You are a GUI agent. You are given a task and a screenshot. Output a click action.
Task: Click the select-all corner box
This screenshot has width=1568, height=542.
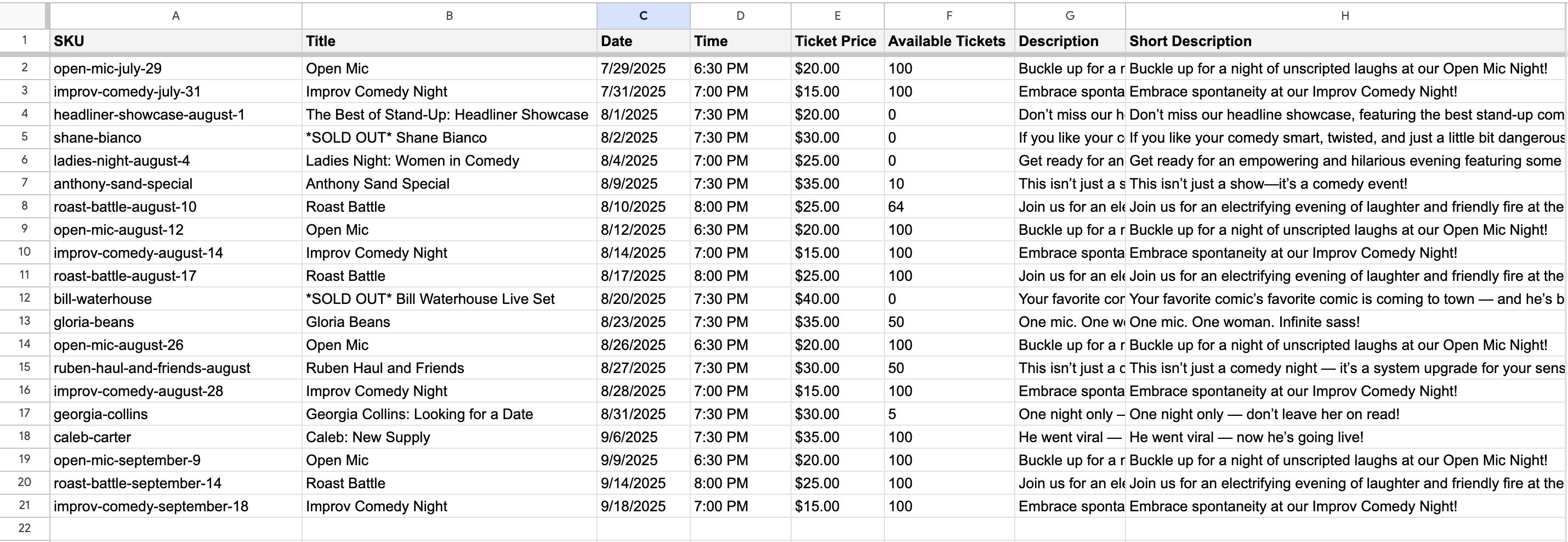[x=24, y=16]
